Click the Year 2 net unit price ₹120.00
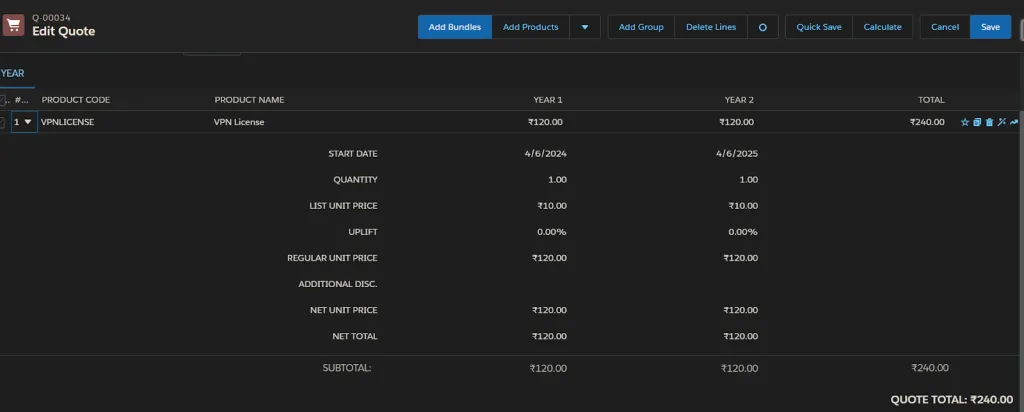Image resolution: width=1024 pixels, height=412 pixels. (x=741, y=310)
